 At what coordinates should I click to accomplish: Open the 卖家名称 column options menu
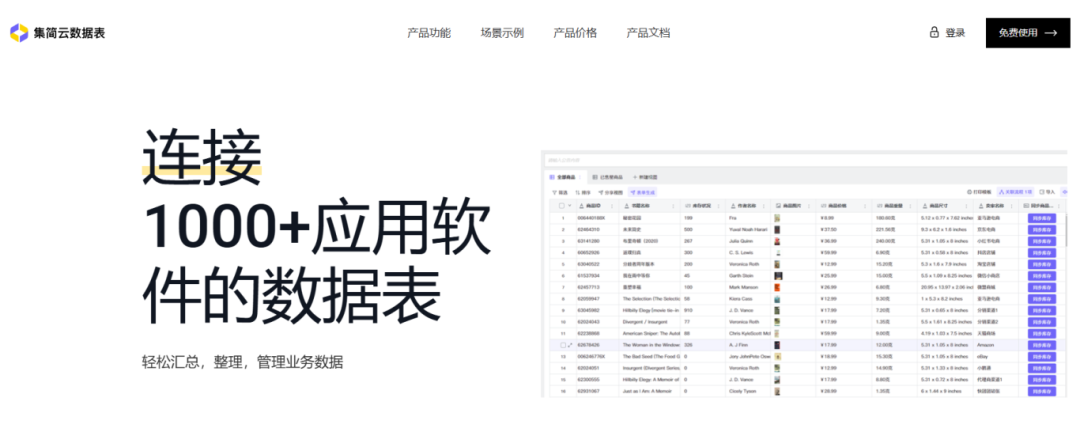pos(1010,206)
